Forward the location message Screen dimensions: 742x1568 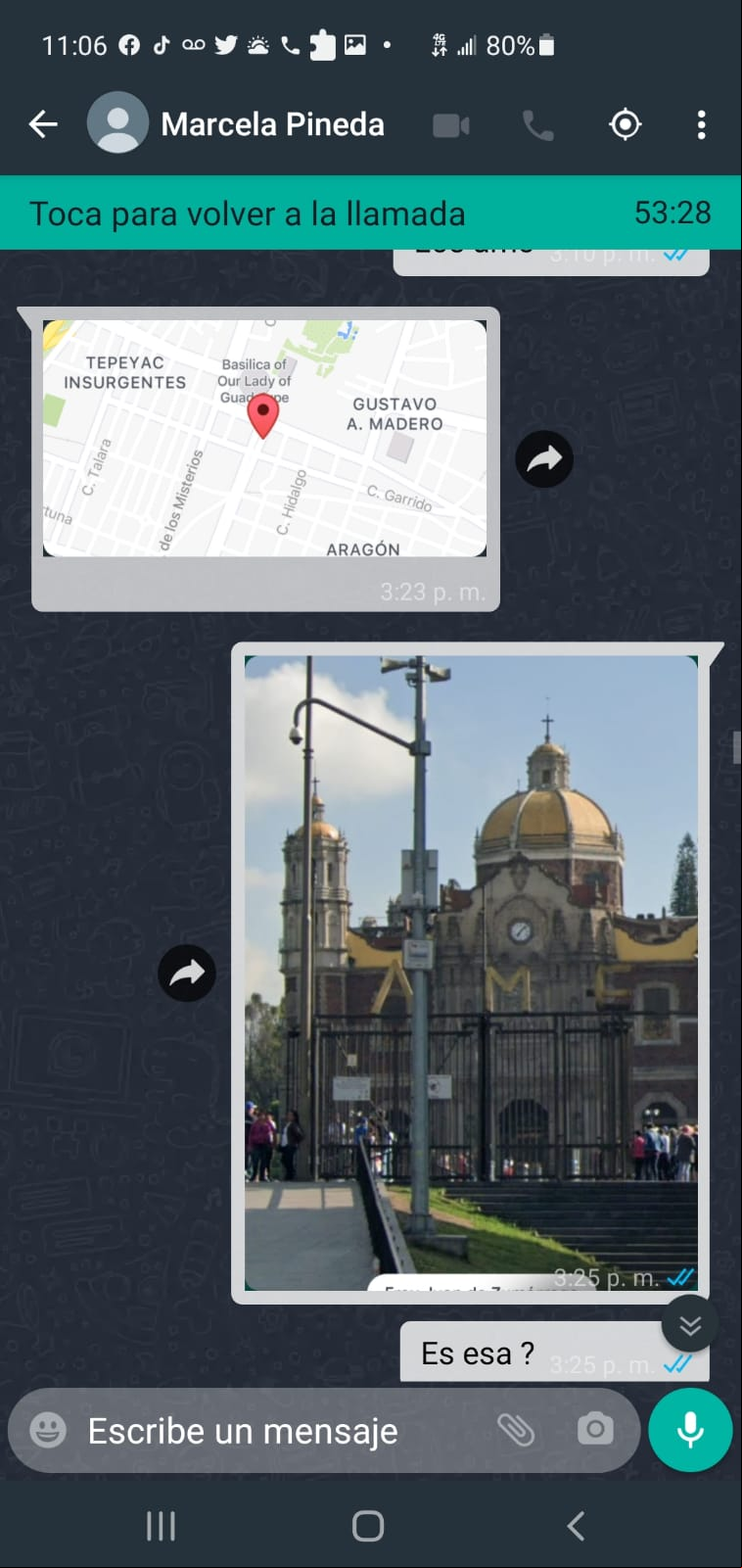click(544, 458)
